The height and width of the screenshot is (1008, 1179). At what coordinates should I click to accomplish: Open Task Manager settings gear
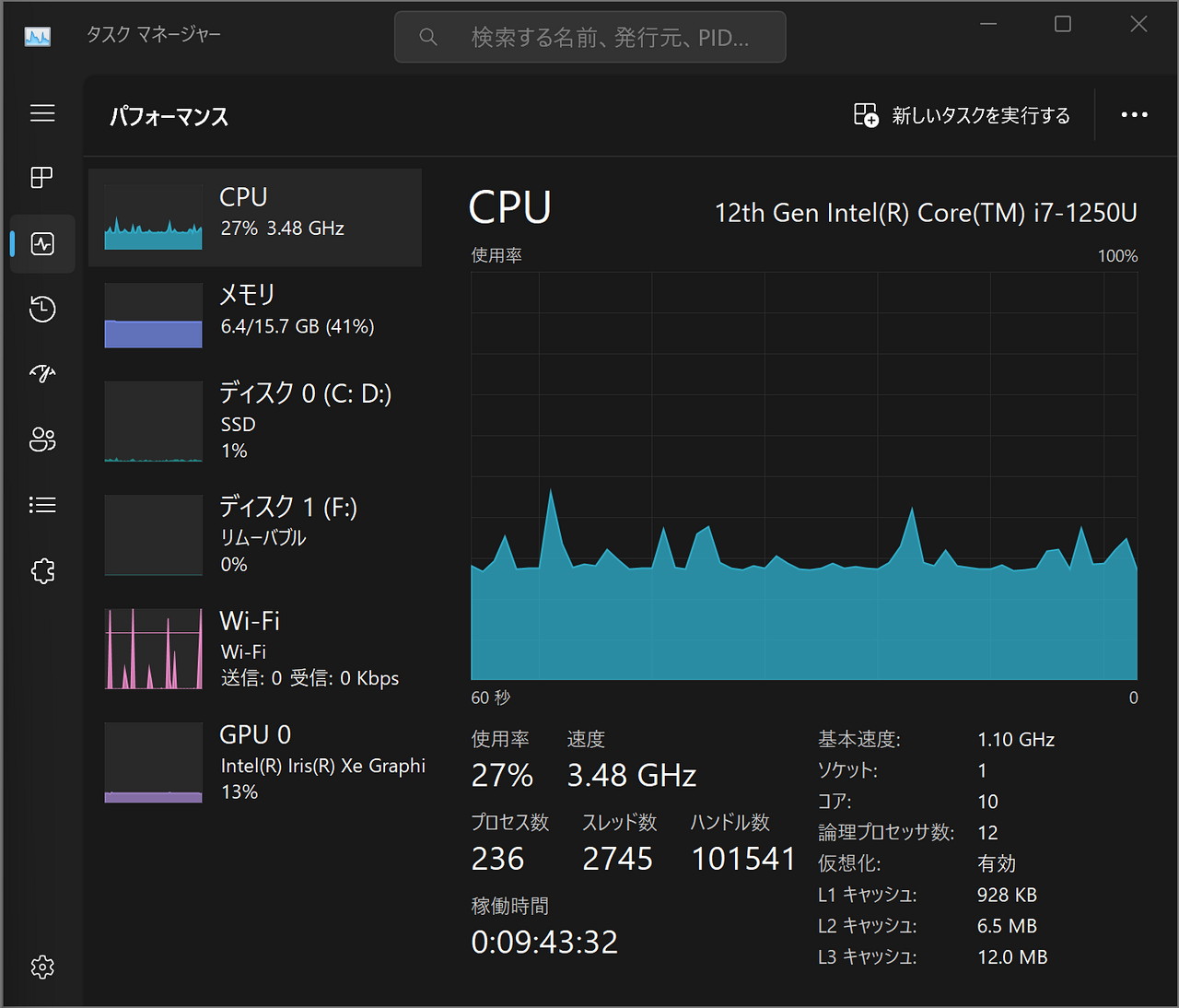[x=41, y=967]
